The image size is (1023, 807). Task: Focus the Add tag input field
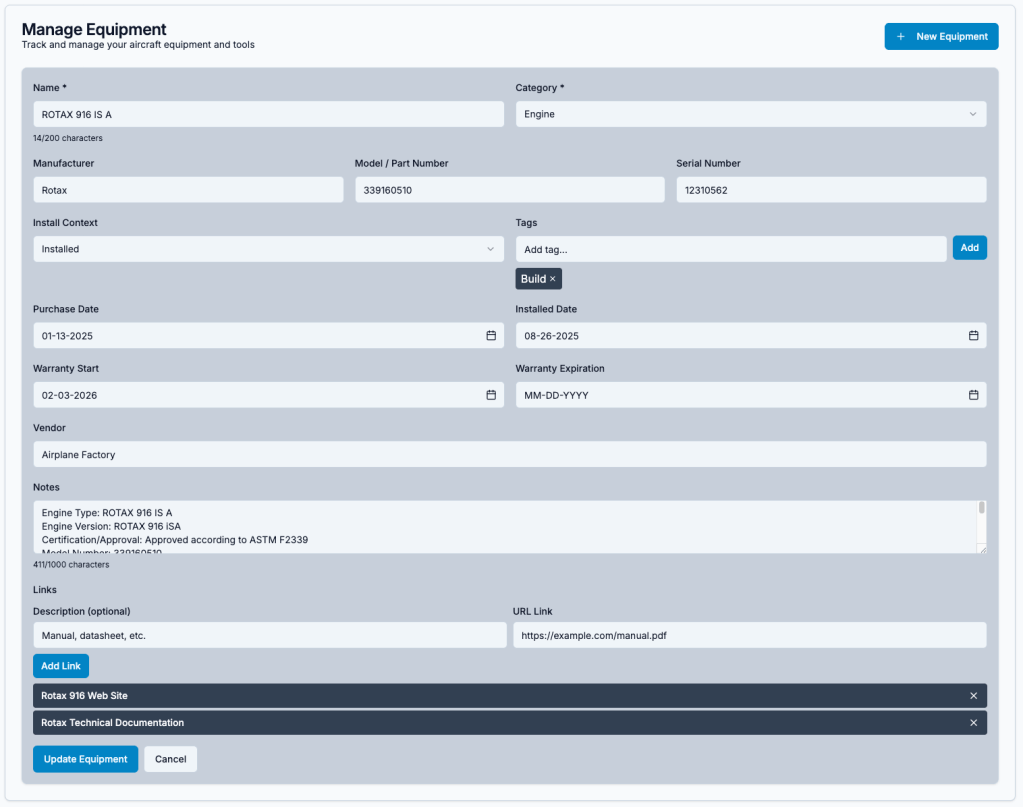coord(730,249)
